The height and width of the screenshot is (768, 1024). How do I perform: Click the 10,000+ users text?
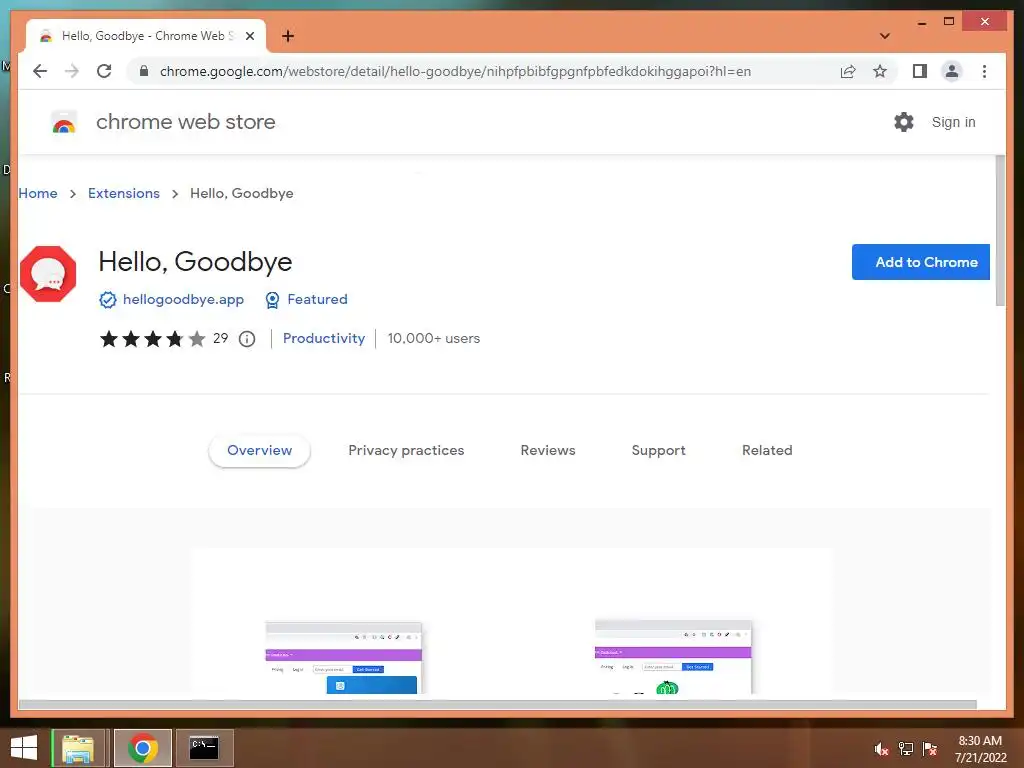pos(434,338)
